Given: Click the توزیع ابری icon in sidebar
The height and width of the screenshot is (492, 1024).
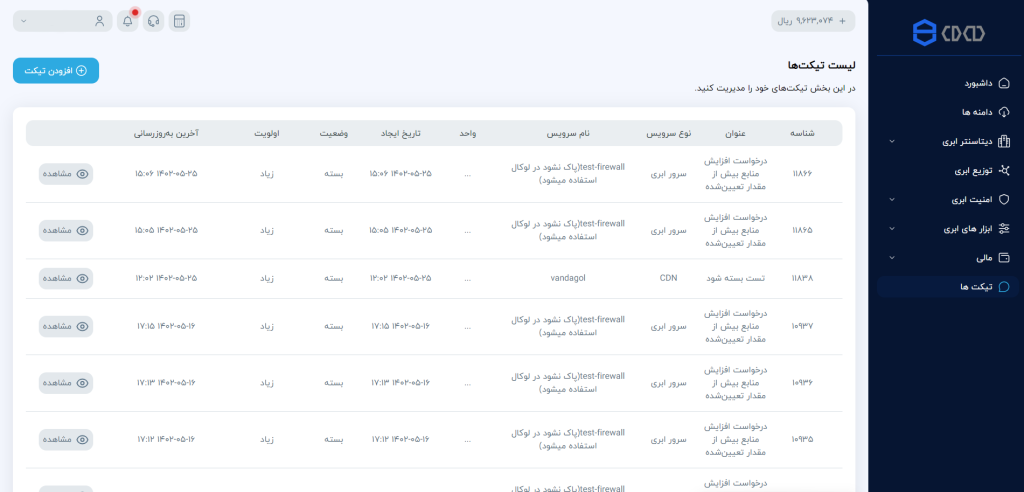Looking at the screenshot, I should pyautogui.click(x=1004, y=171).
